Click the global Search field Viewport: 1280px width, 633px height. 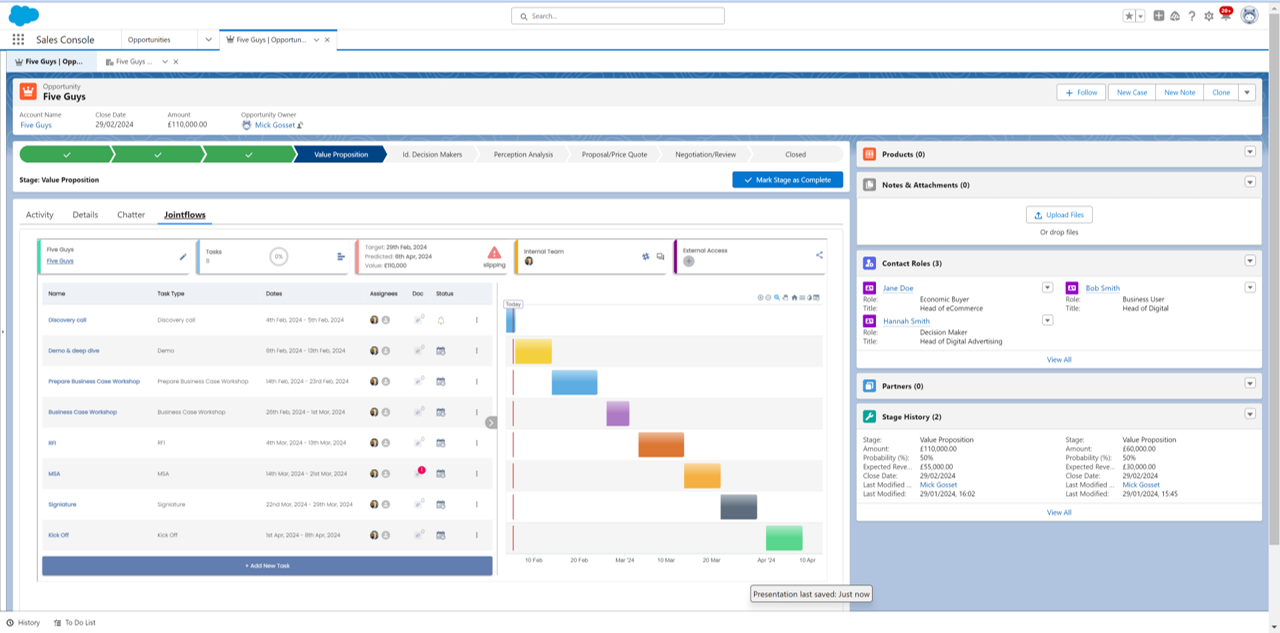[617, 16]
